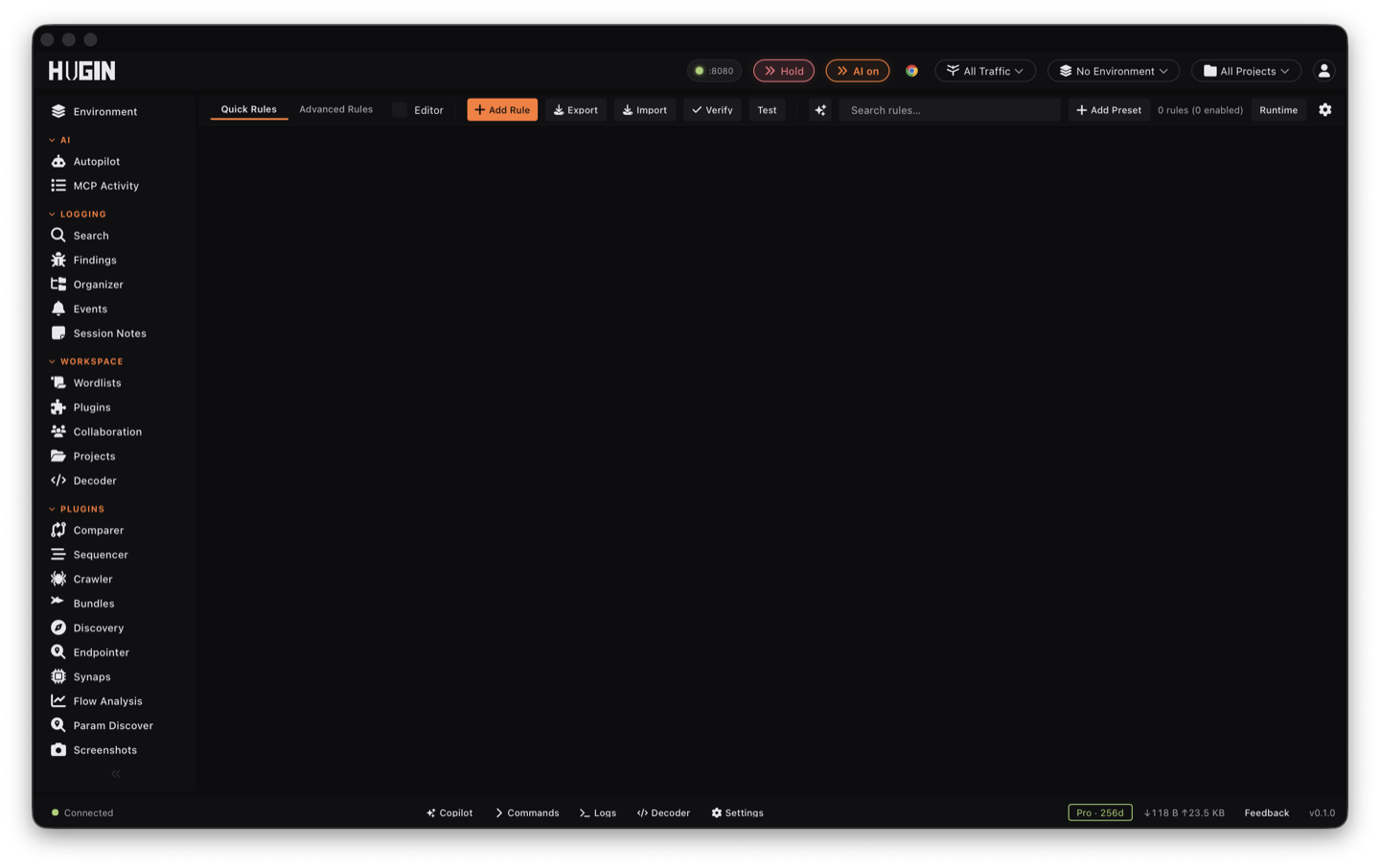
Task: Open Commands in the bottom bar
Action: point(527,812)
